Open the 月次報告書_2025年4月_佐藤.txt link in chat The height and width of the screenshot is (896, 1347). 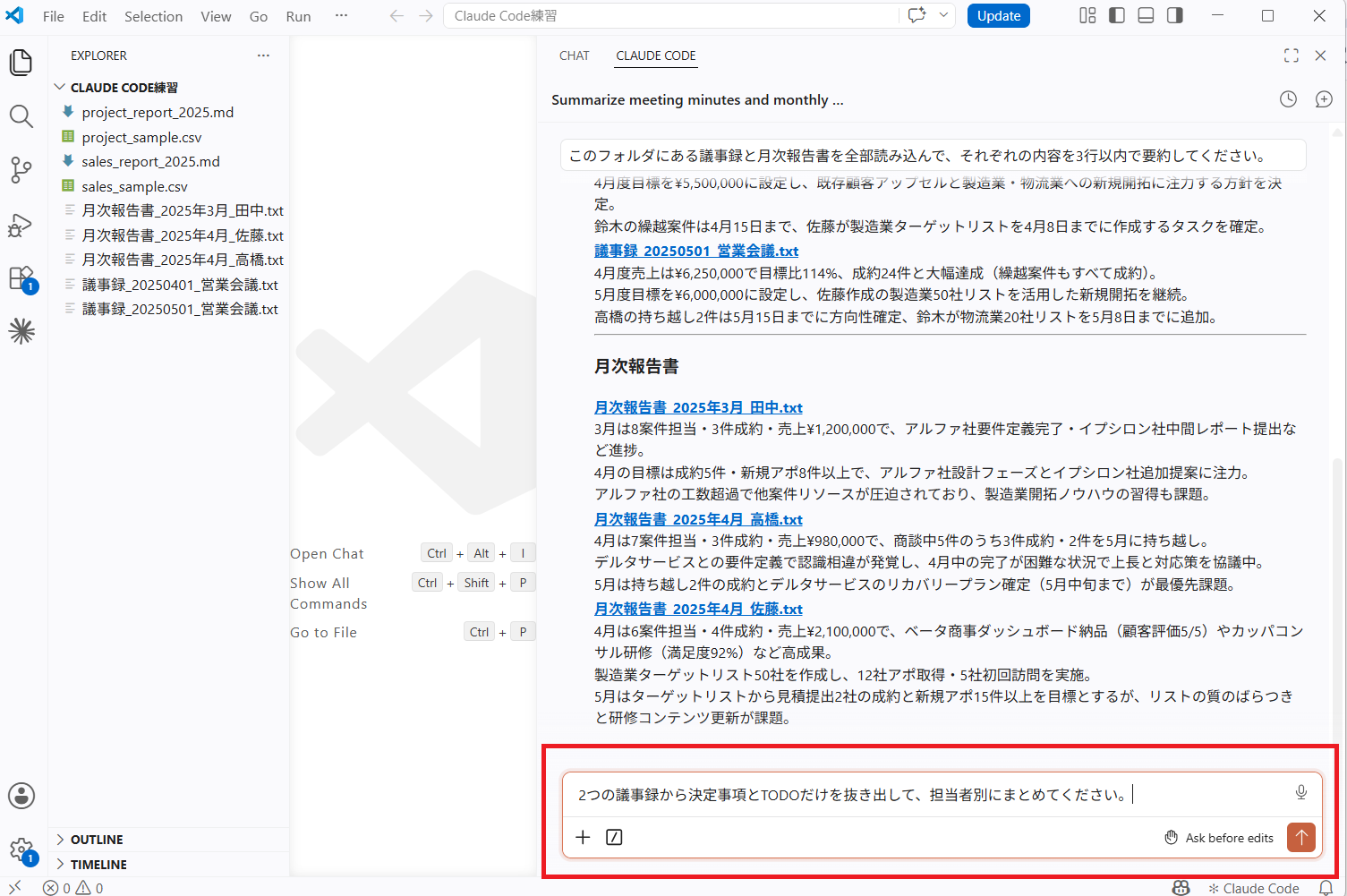698,609
